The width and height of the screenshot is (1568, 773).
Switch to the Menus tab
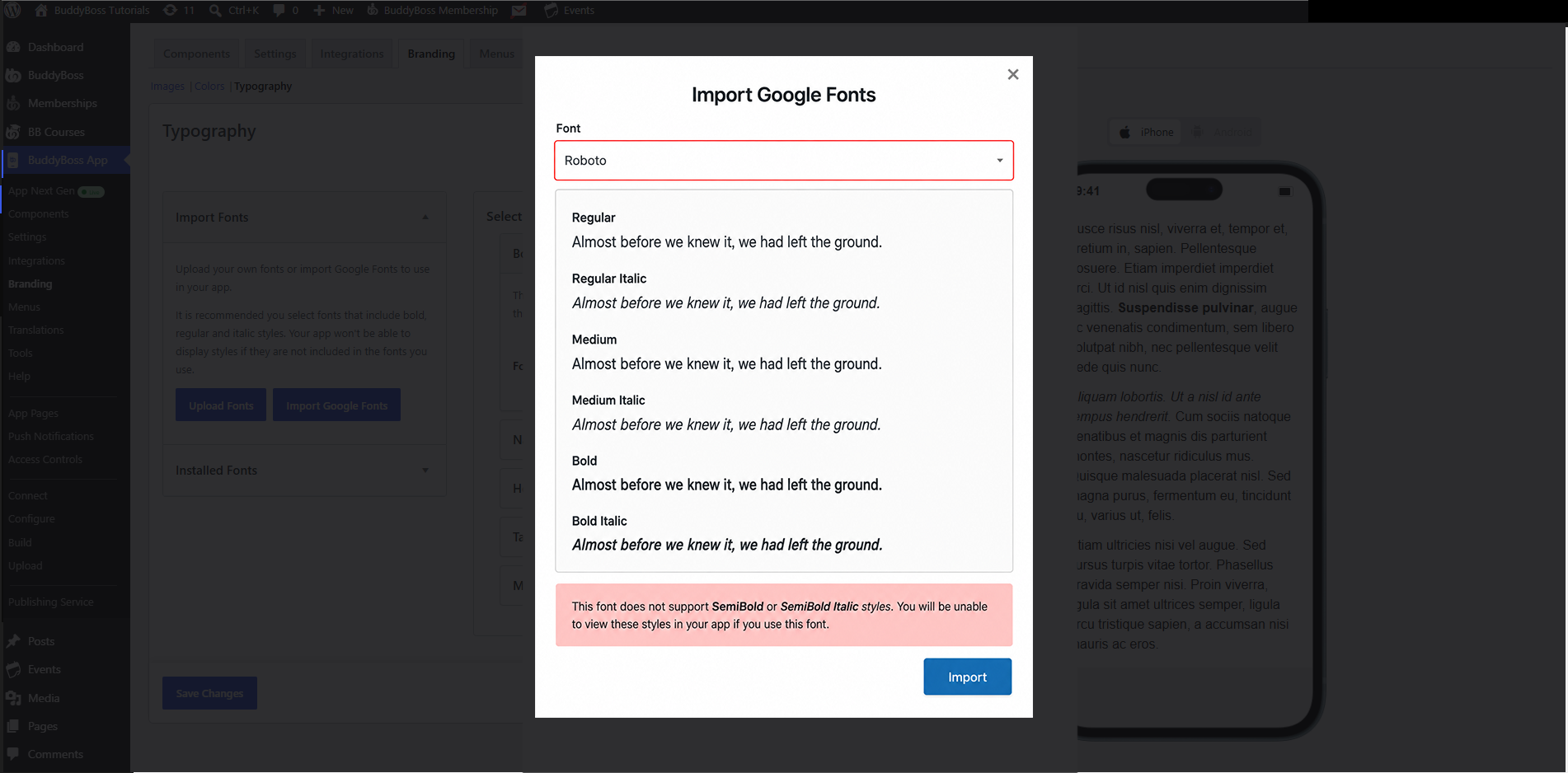click(496, 54)
